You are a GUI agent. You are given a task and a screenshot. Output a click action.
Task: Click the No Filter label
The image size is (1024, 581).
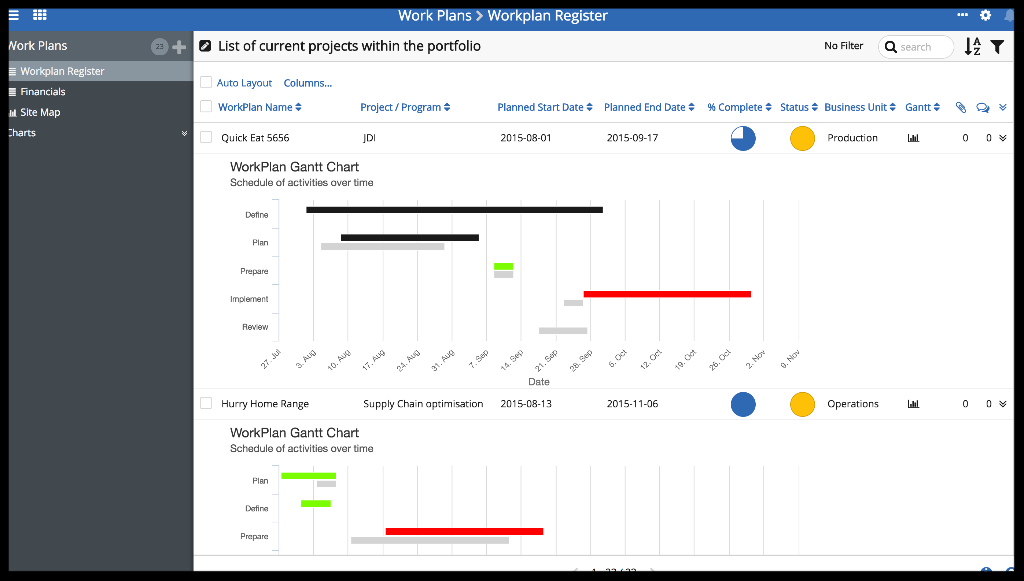point(843,46)
